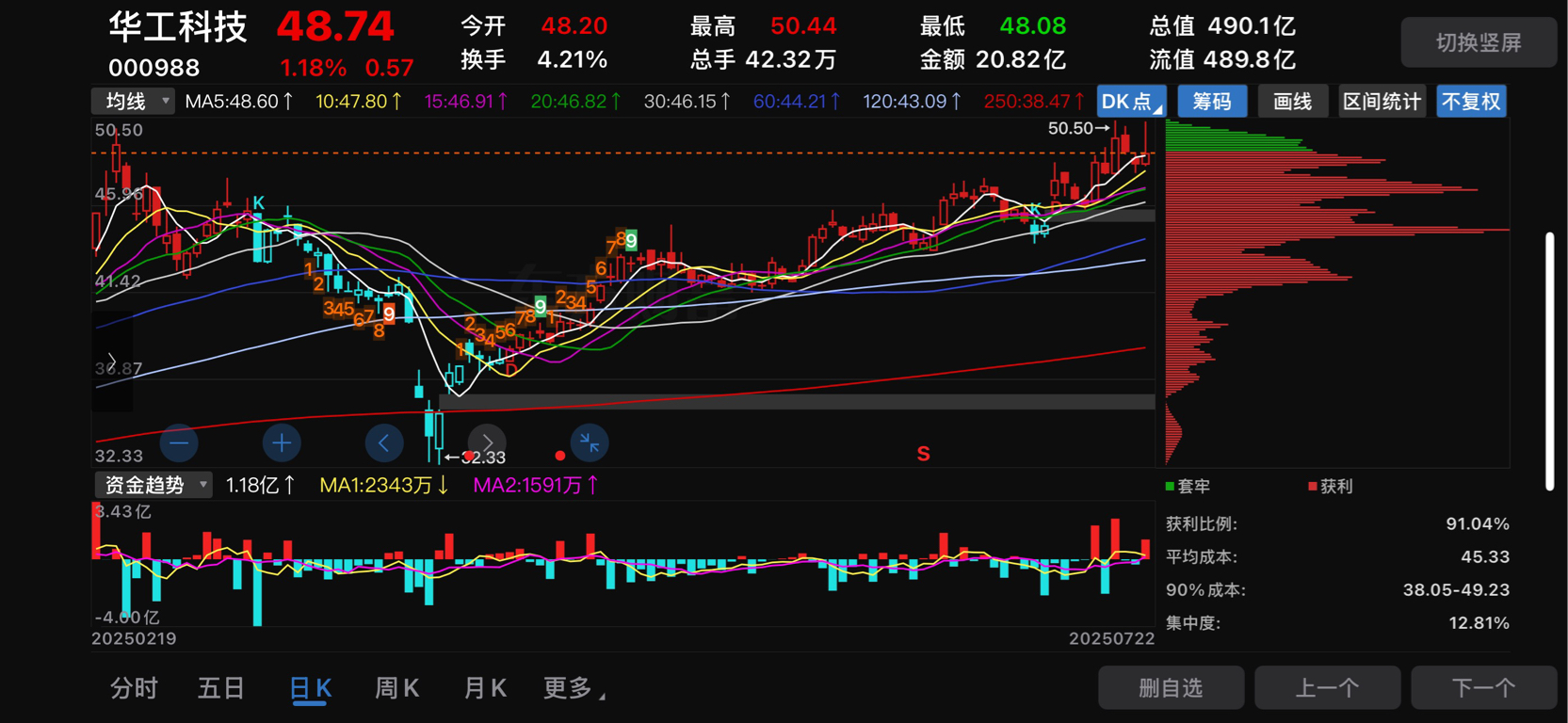Screen dimensions: 1568x723
Task: Move chart left with back arrow icon
Action: tap(383, 442)
